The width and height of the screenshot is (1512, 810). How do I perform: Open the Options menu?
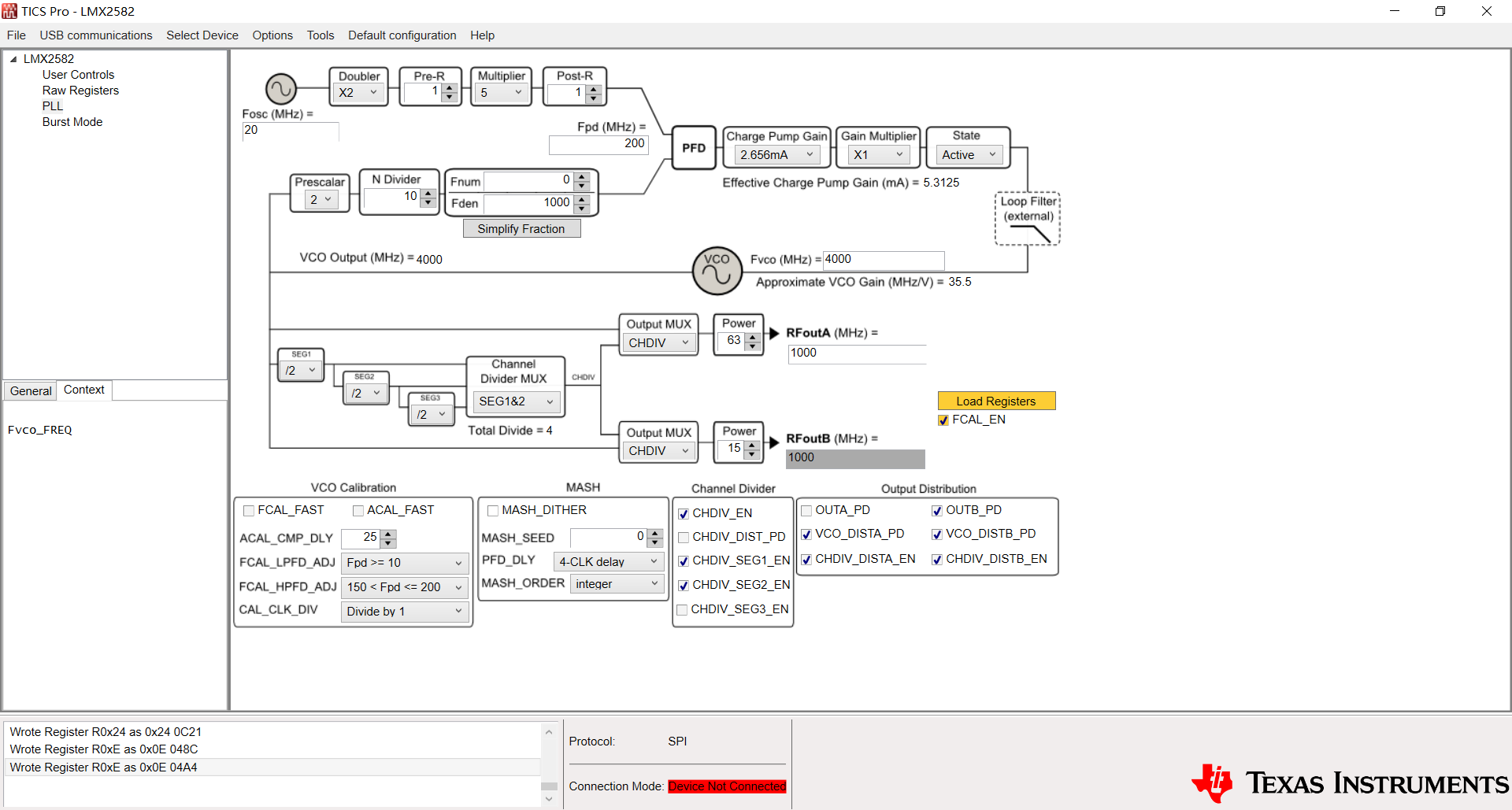click(272, 35)
